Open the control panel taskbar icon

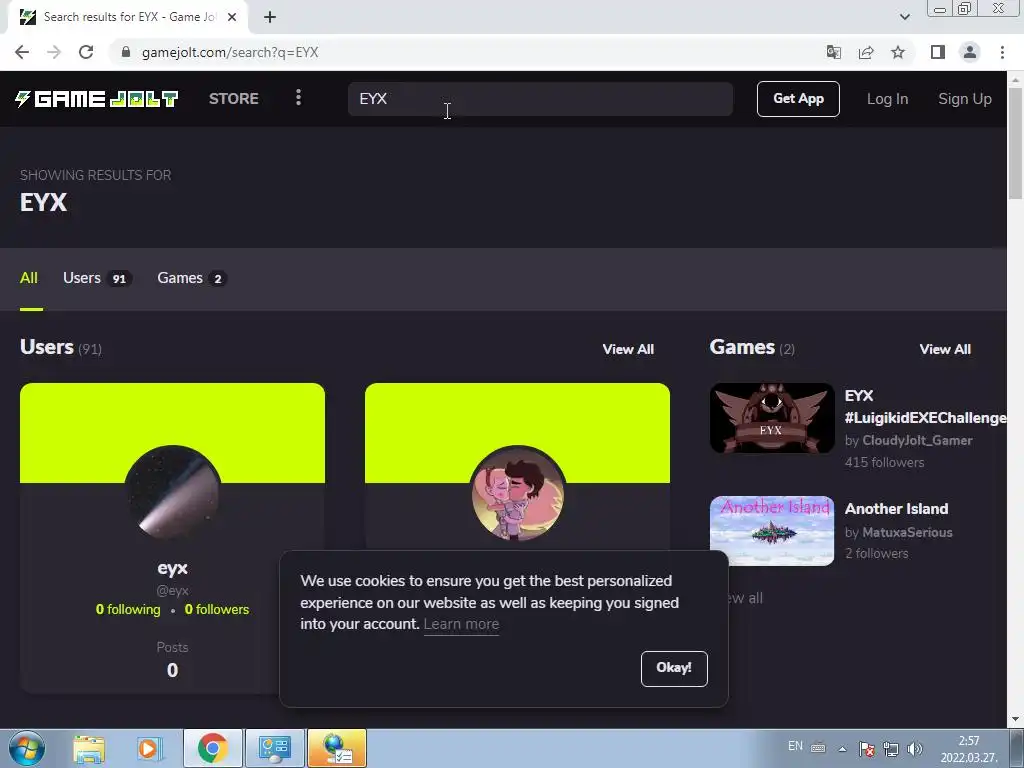[x=274, y=748]
